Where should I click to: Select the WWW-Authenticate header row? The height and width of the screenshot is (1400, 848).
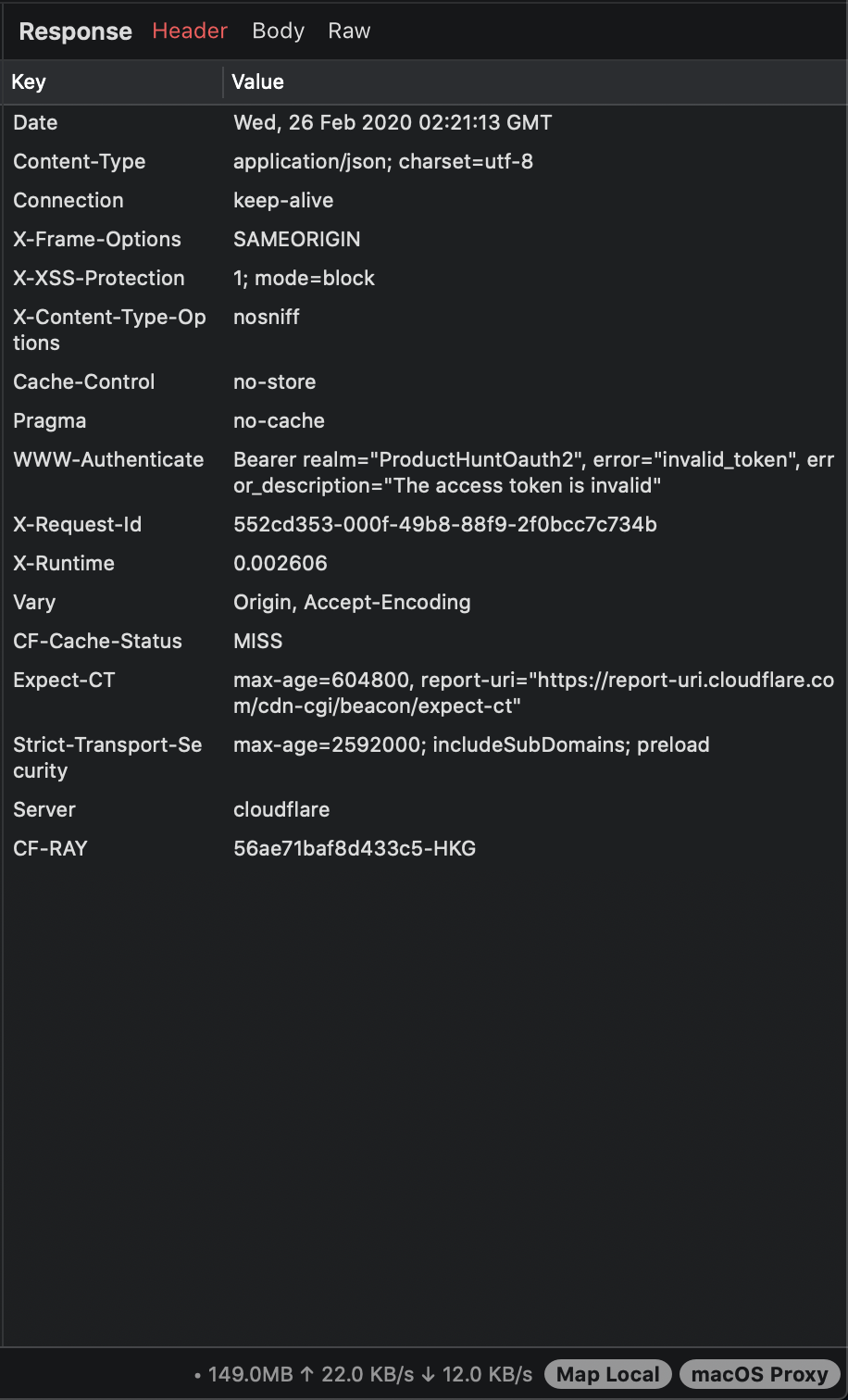pyautogui.click(x=370, y=472)
